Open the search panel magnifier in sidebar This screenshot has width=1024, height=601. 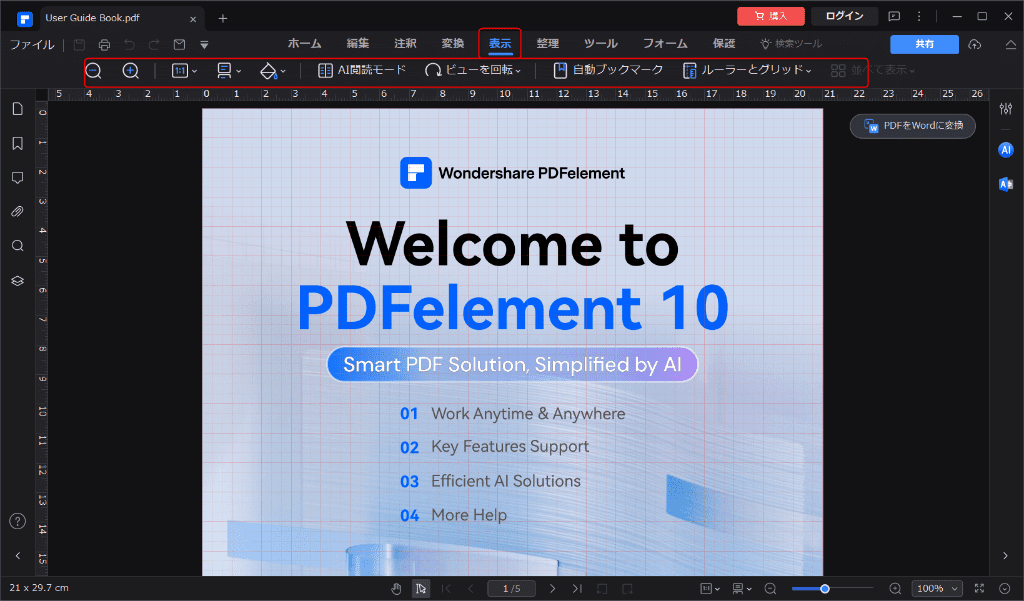click(18, 246)
